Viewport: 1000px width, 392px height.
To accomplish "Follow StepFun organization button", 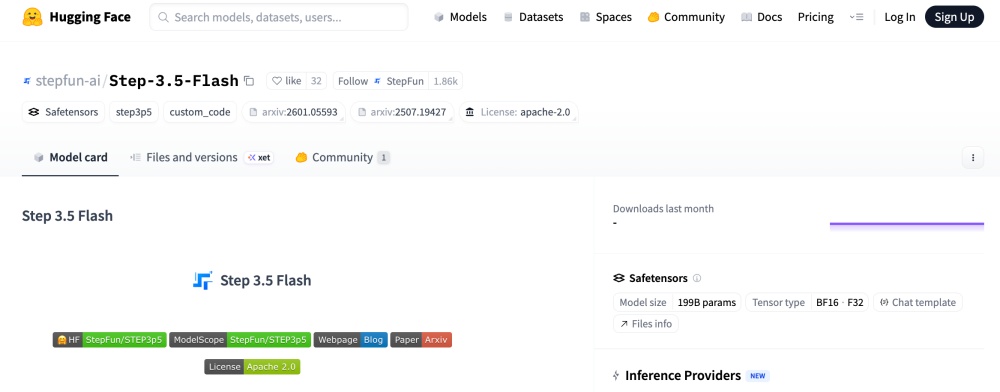I will [381, 81].
